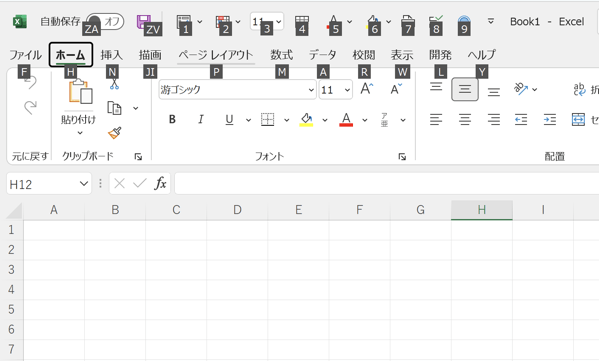
Task: Click the Undo arrow icon
Action: 30,83
